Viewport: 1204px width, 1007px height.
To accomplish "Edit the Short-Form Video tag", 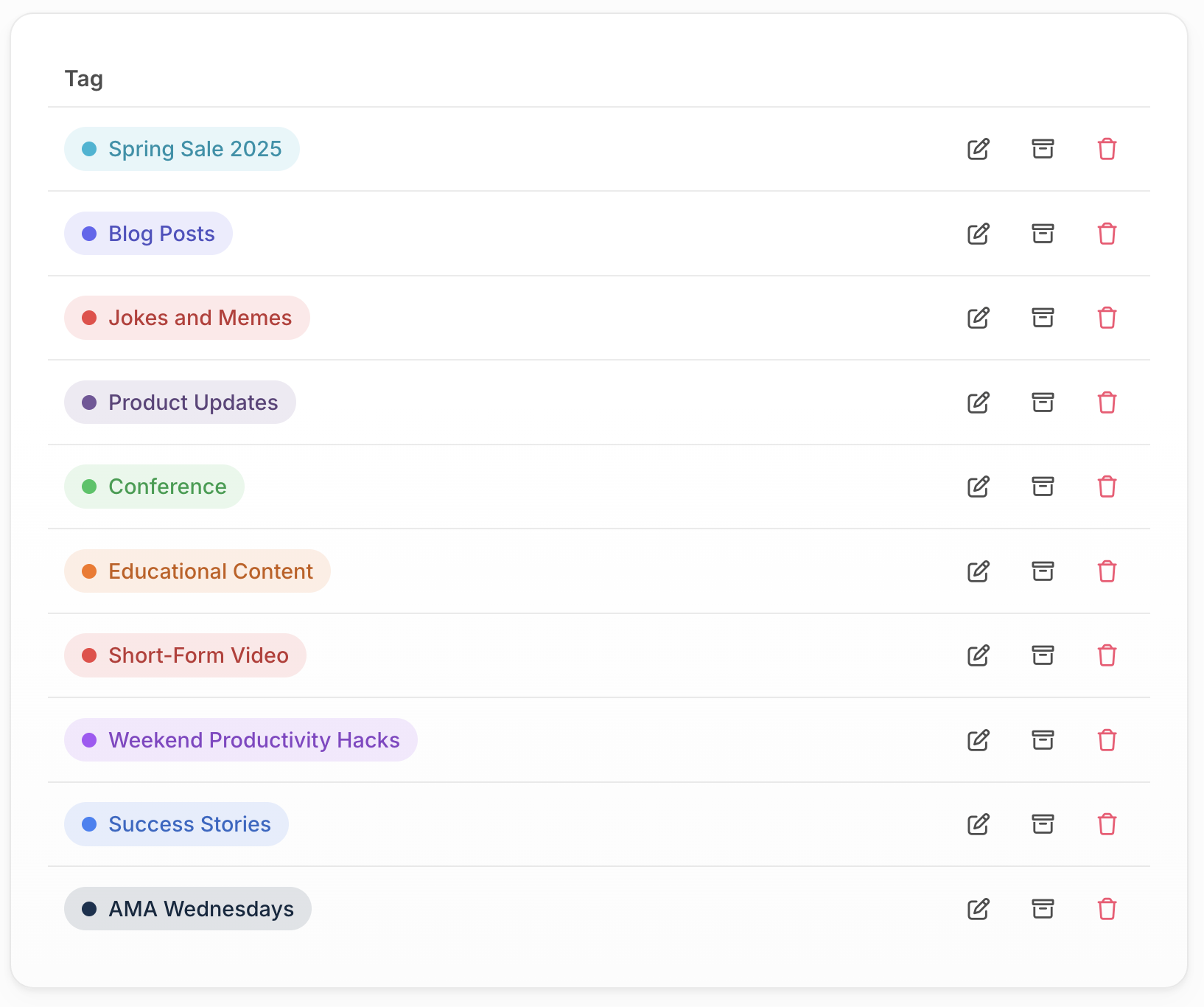I will pyautogui.click(x=978, y=655).
